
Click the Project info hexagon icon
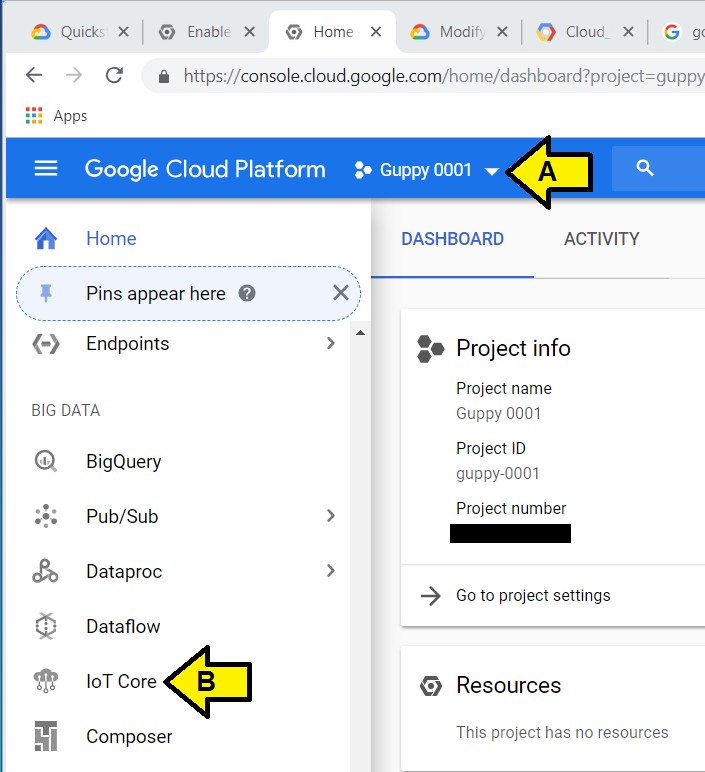(430, 349)
